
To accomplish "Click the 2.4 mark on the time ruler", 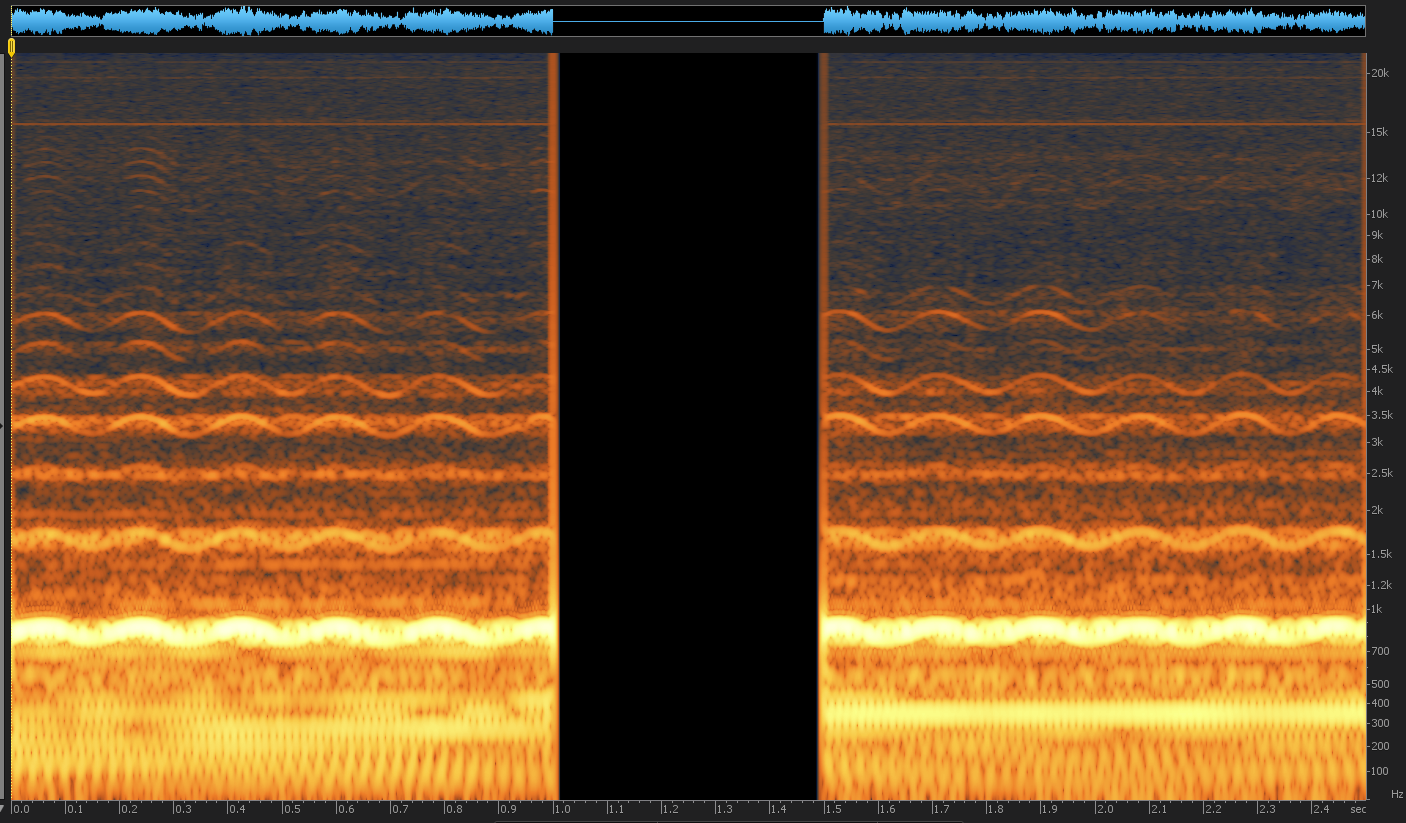I will pos(1320,809).
